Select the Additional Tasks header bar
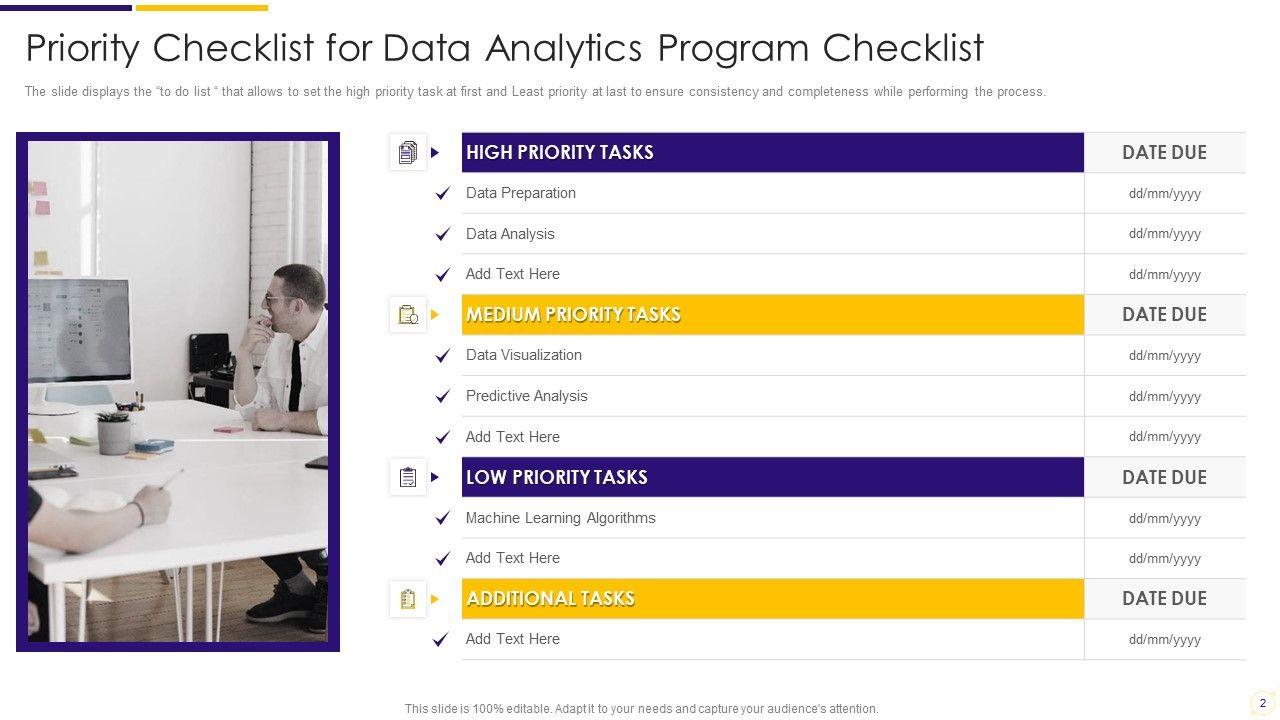Image resolution: width=1280 pixels, height=720 pixels. (x=772, y=599)
